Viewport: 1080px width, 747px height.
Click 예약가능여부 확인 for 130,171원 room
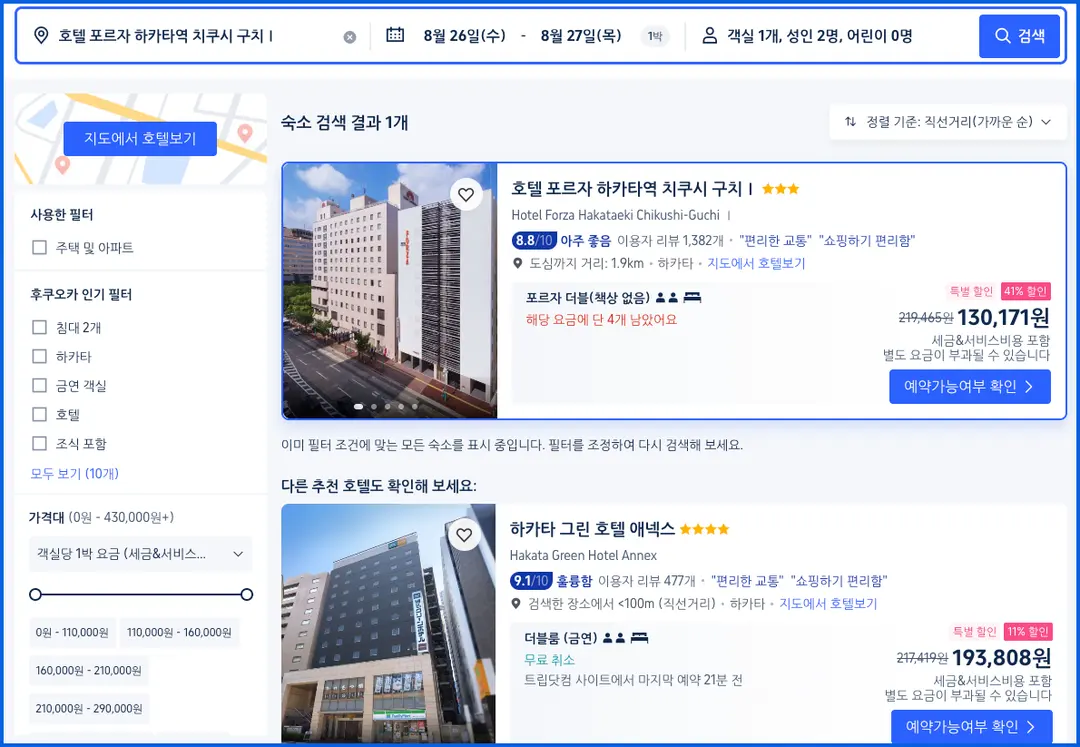(x=970, y=386)
